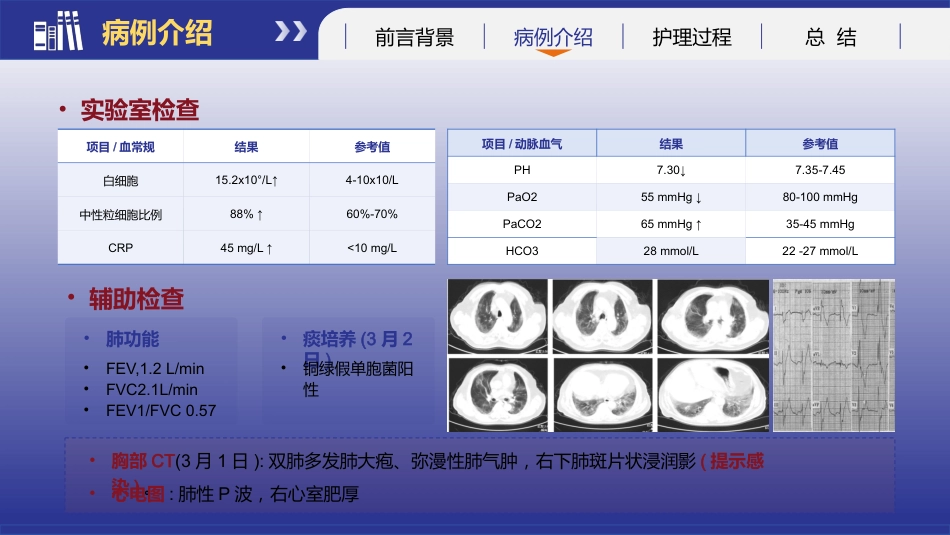Click the 白细胞 row label

(121, 181)
